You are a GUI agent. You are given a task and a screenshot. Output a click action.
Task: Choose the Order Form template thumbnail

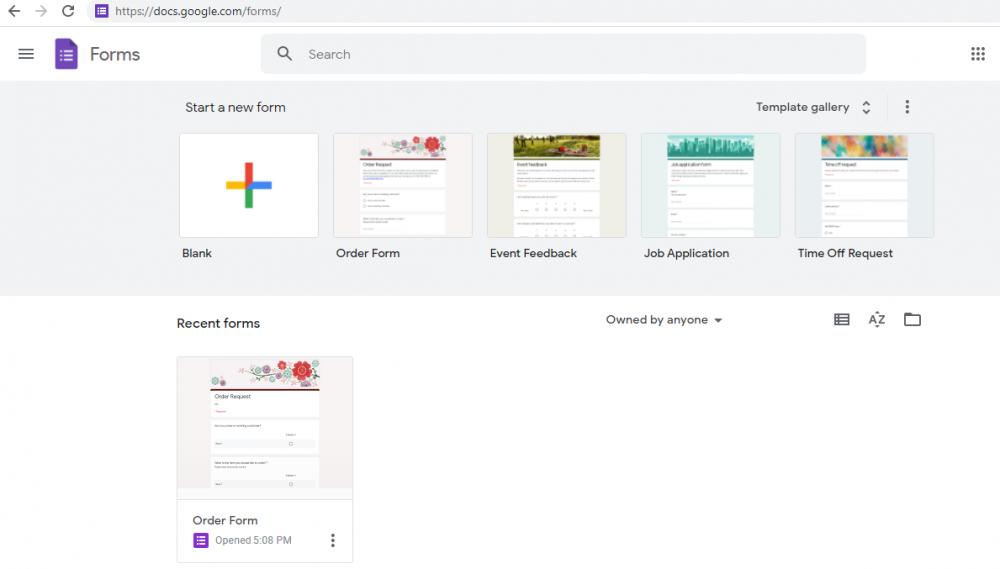pyautogui.click(x=403, y=185)
